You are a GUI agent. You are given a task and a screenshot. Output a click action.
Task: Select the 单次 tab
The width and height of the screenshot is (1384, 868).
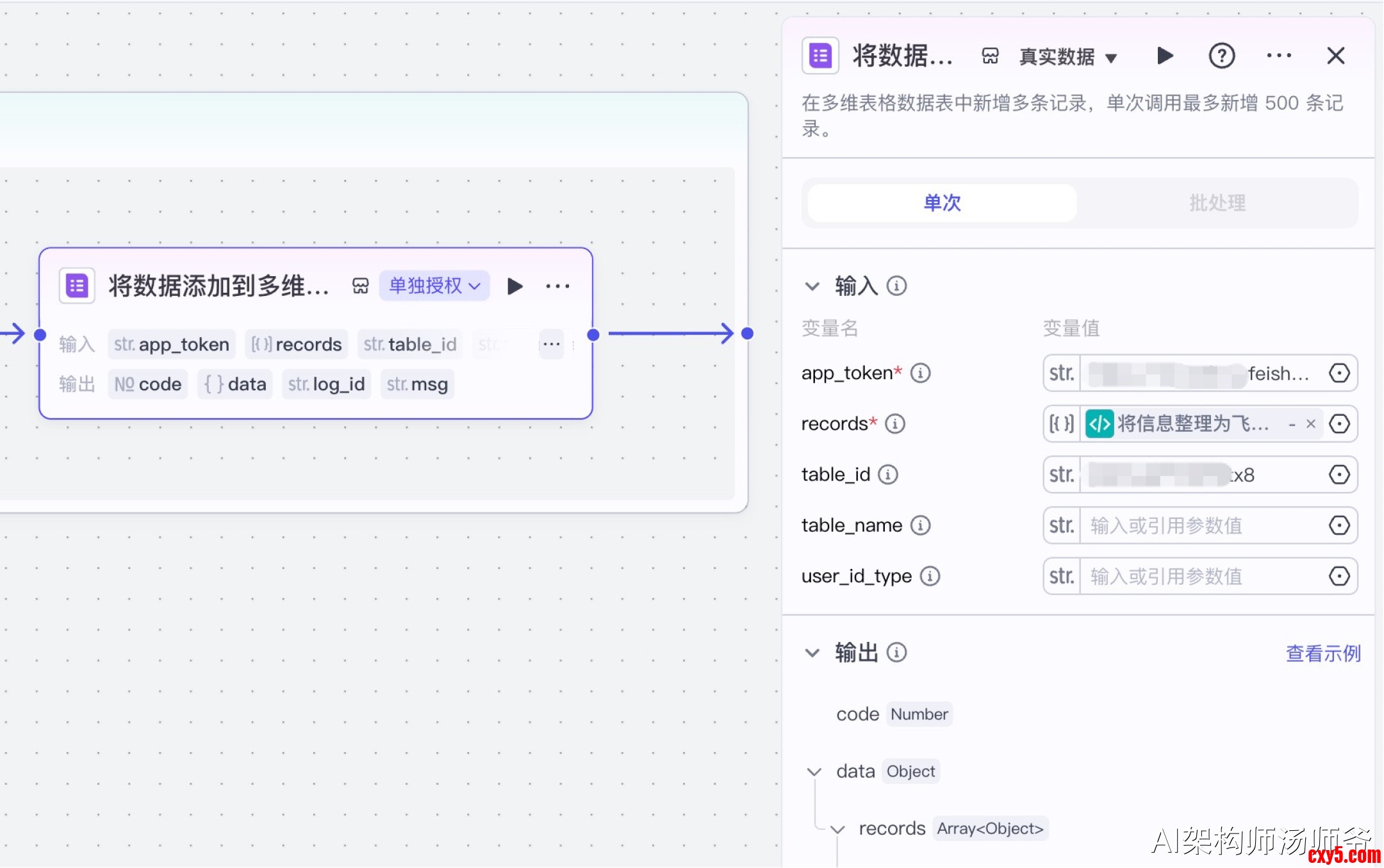(x=942, y=203)
